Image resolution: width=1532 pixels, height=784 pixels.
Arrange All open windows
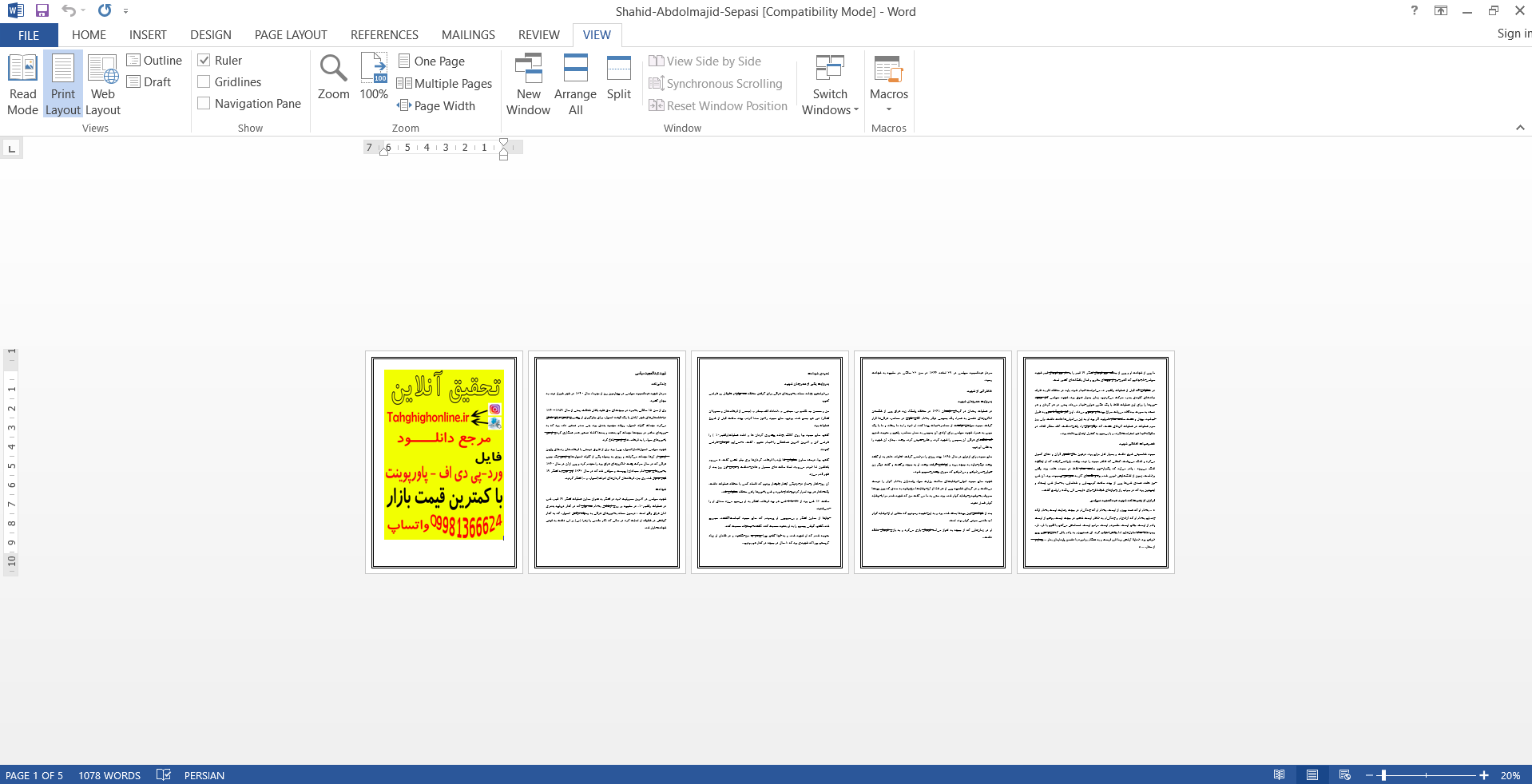(x=575, y=85)
